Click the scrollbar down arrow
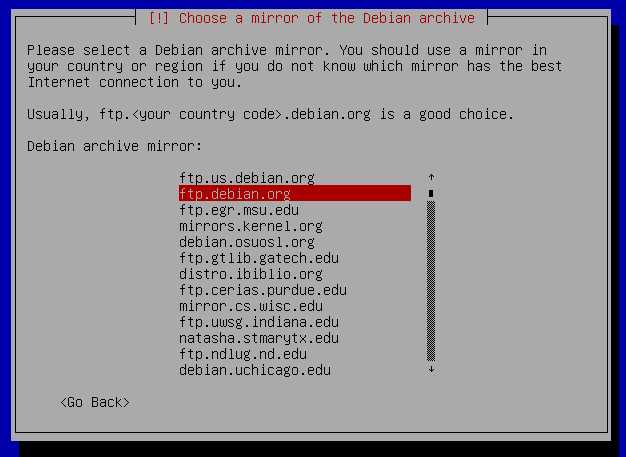Viewport: 626px width, 457px height. click(x=431, y=370)
